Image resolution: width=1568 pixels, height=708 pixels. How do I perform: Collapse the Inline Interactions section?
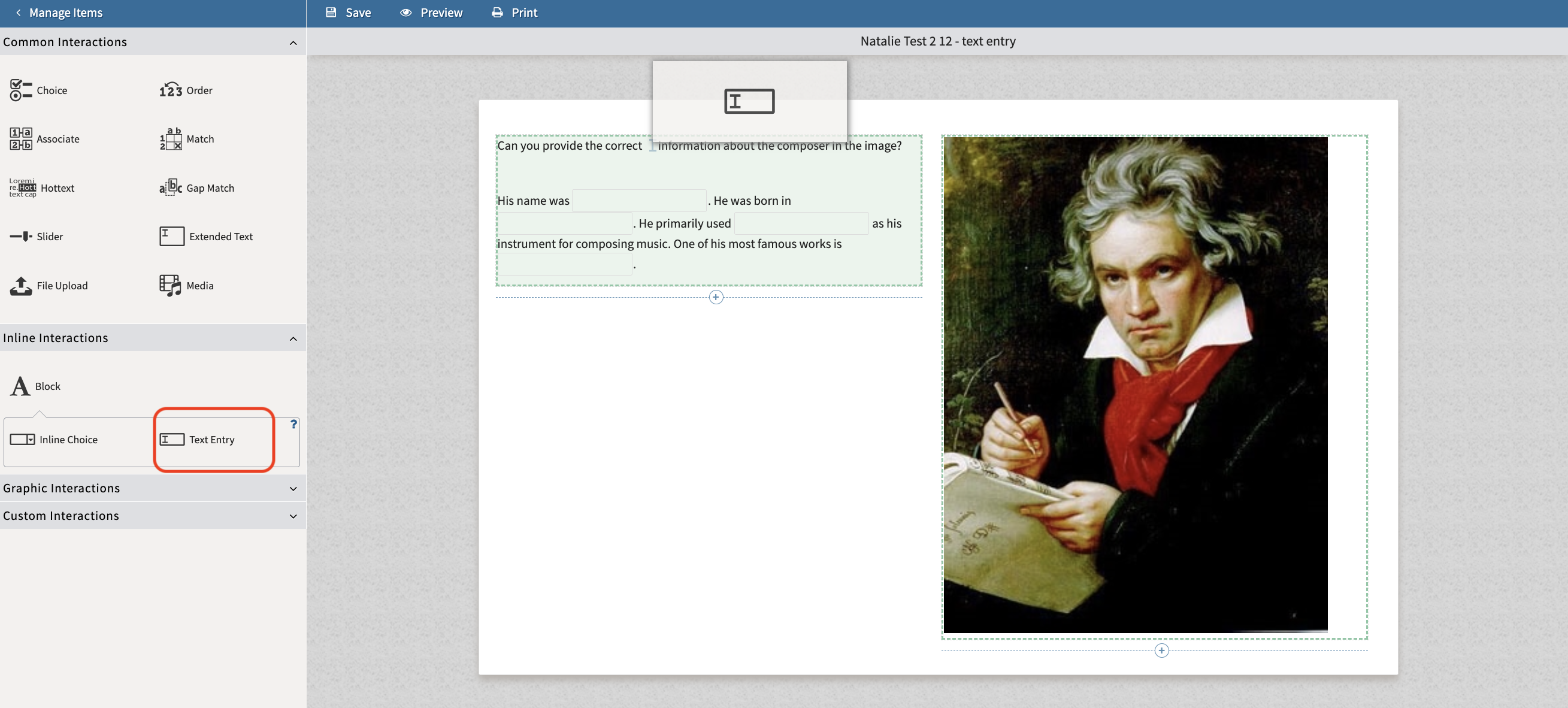(x=293, y=338)
